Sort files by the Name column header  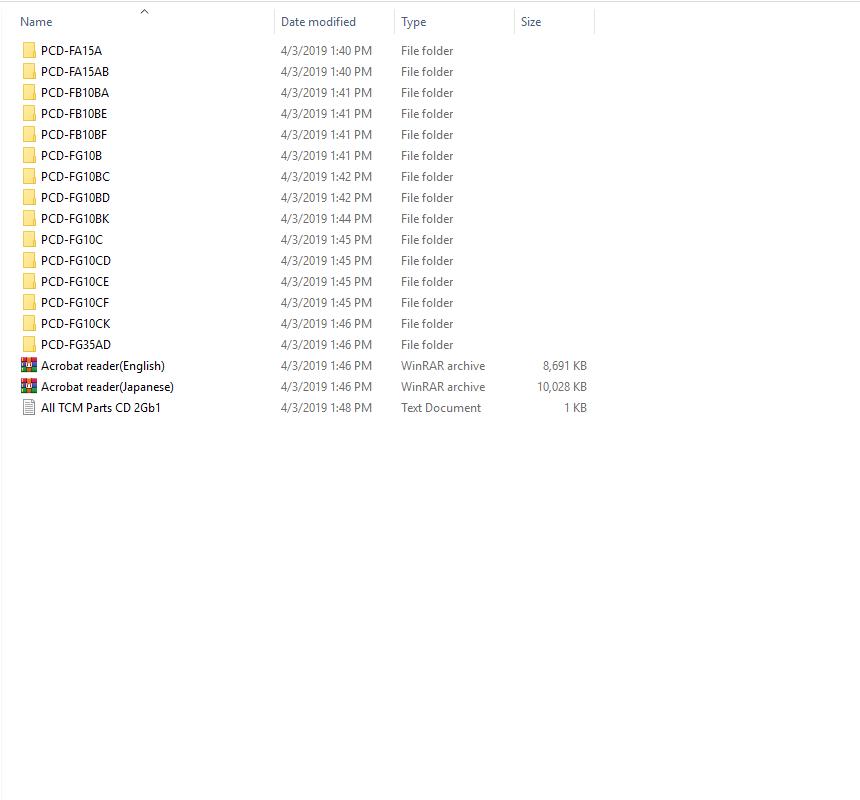[37, 22]
